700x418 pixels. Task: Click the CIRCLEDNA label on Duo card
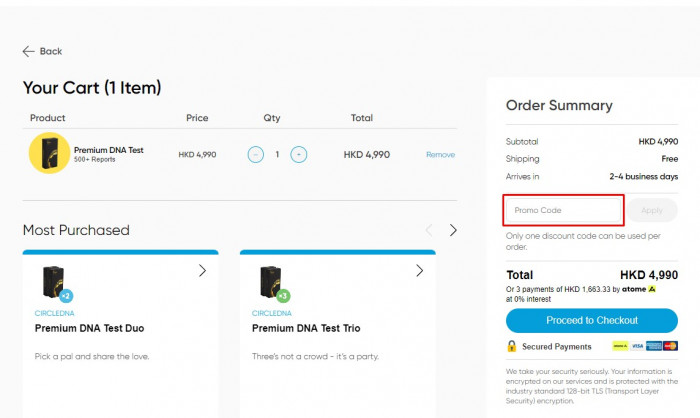tap(54, 313)
